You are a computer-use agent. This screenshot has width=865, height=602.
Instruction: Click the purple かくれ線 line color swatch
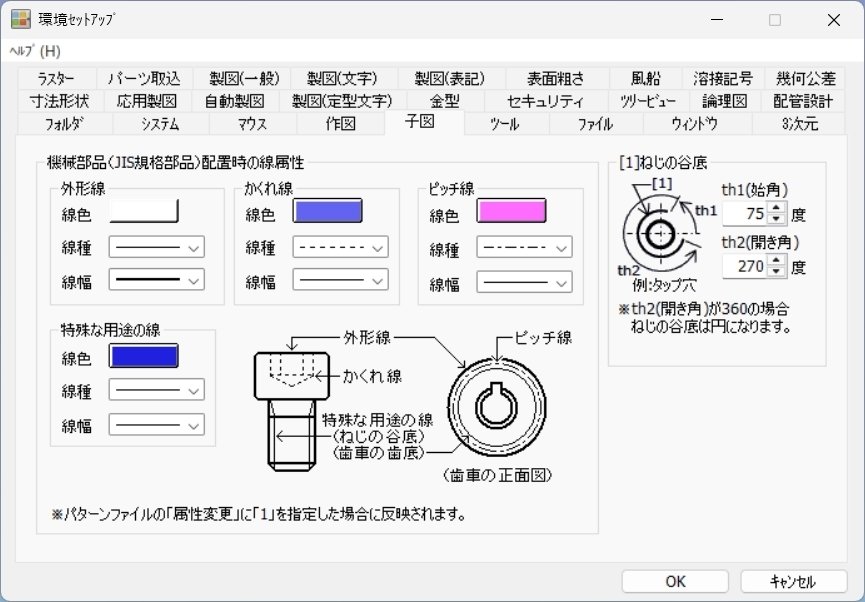328,211
